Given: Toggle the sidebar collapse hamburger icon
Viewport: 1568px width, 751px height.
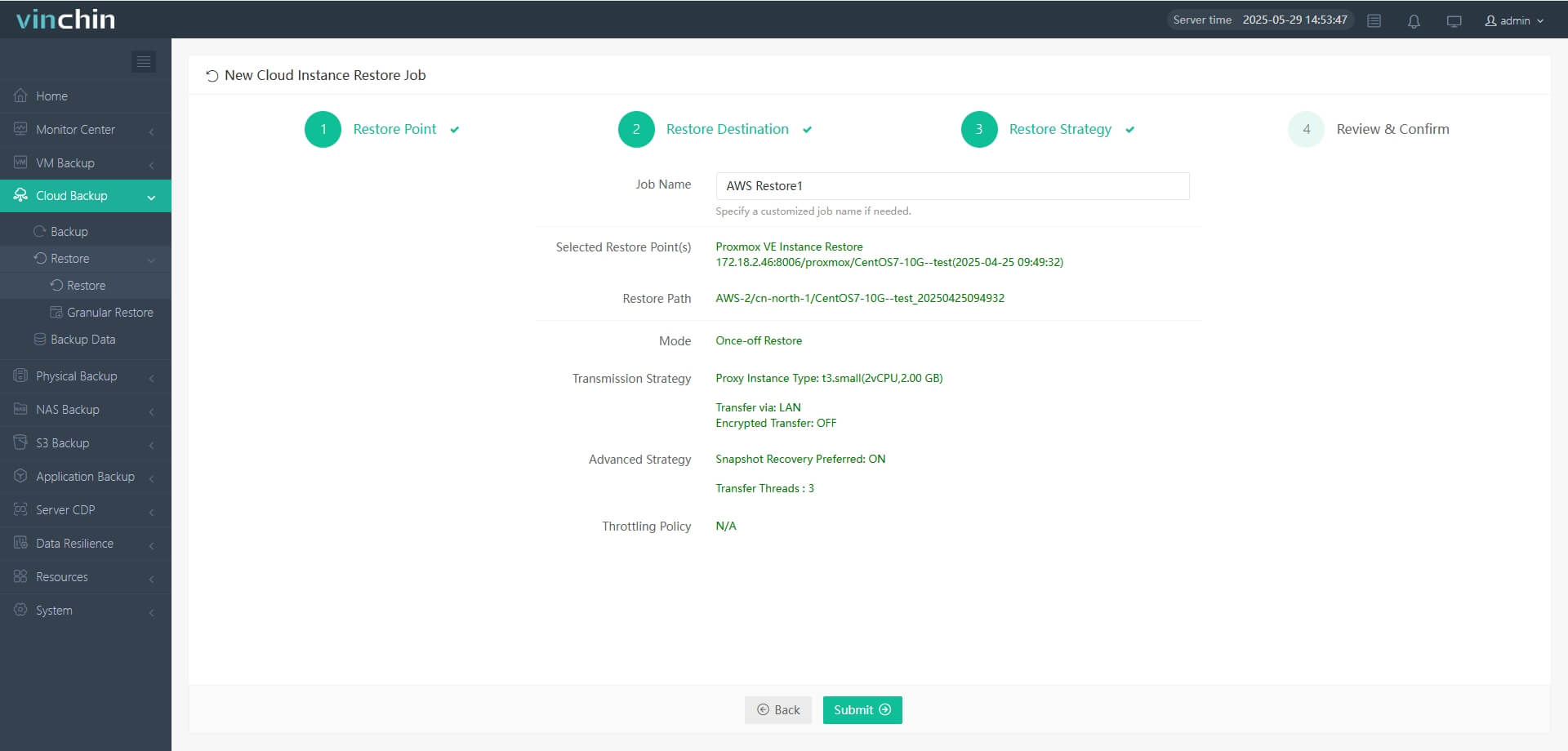Looking at the screenshot, I should 144,61.
